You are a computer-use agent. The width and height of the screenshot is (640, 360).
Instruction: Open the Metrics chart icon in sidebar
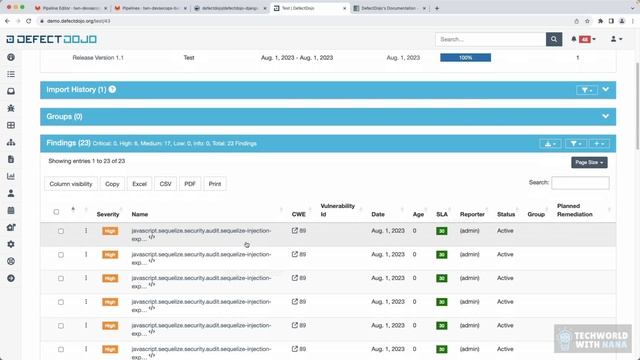pos(11,176)
